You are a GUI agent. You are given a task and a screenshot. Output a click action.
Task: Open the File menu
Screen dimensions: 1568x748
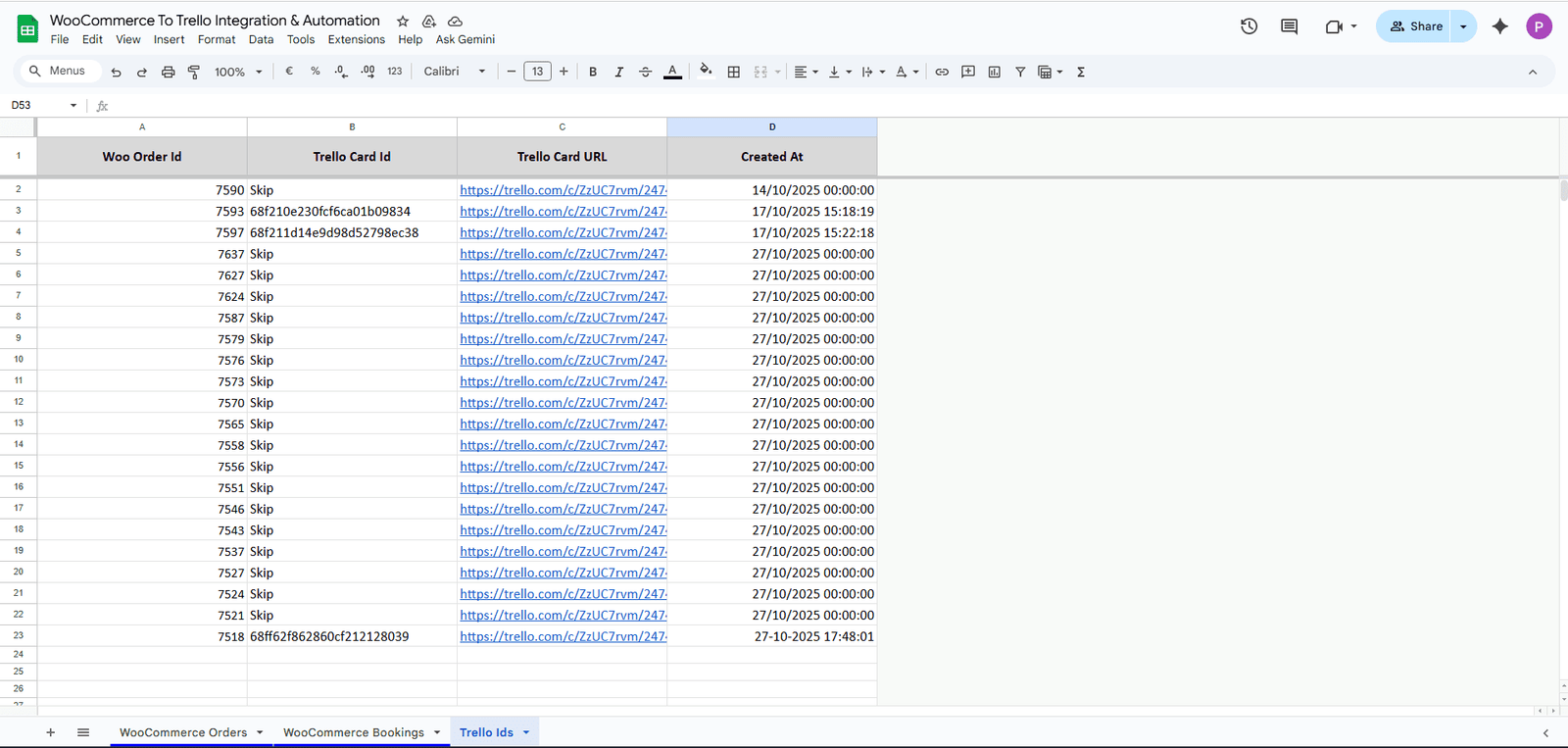60,40
